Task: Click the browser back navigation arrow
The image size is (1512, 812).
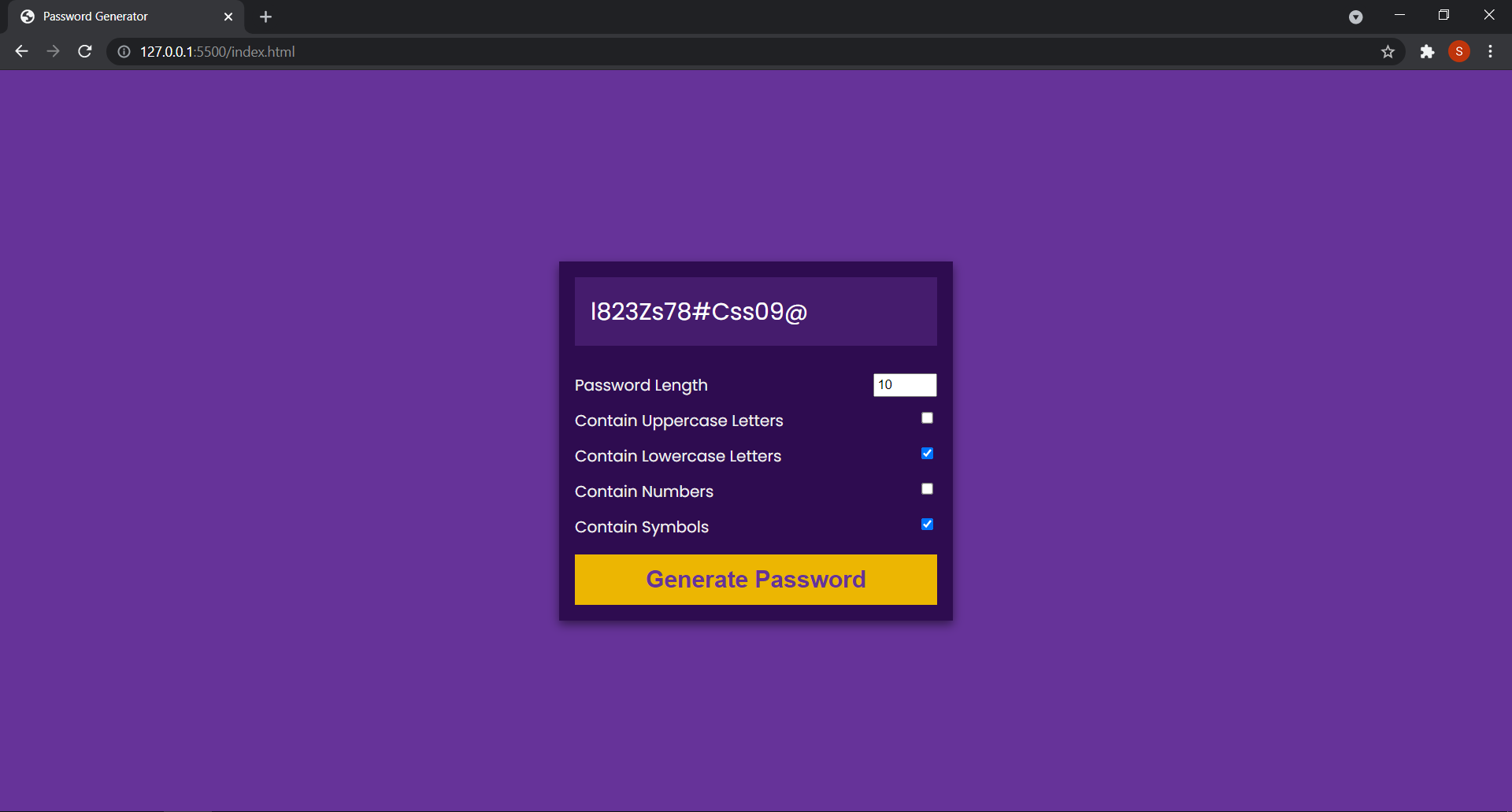Action: 20,51
